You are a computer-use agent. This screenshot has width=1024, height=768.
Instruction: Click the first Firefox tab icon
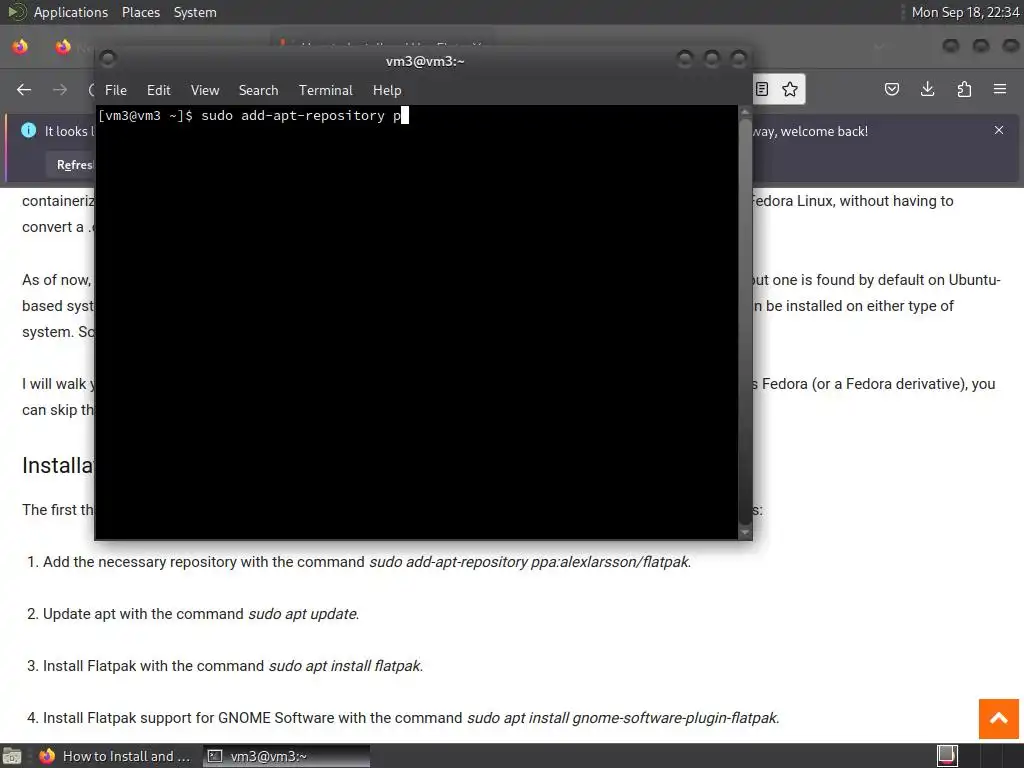coord(20,46)
